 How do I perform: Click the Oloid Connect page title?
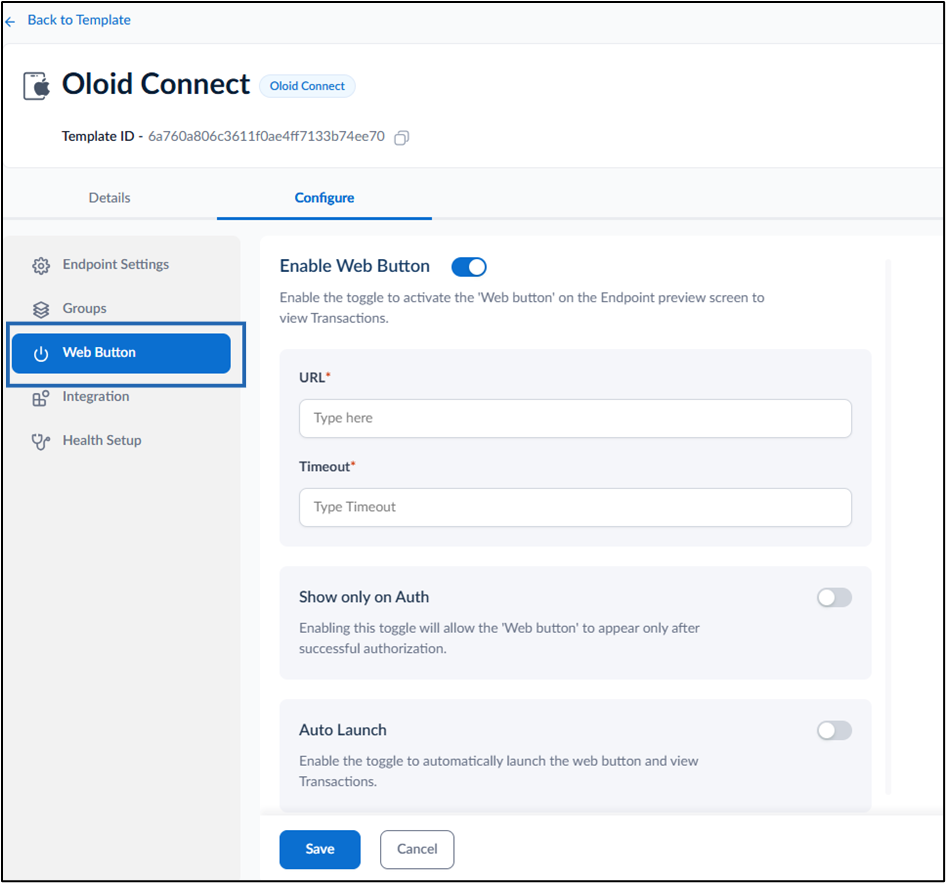point(156,84)
